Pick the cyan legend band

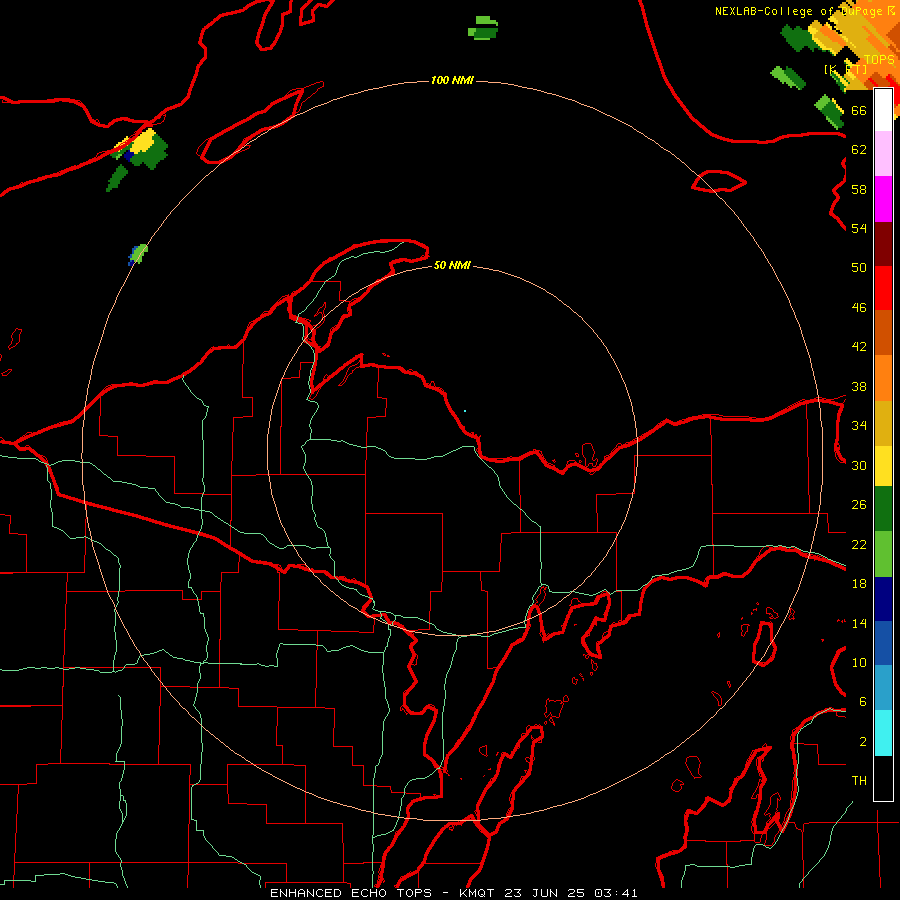pyautogui.click(x=883, y=733)
